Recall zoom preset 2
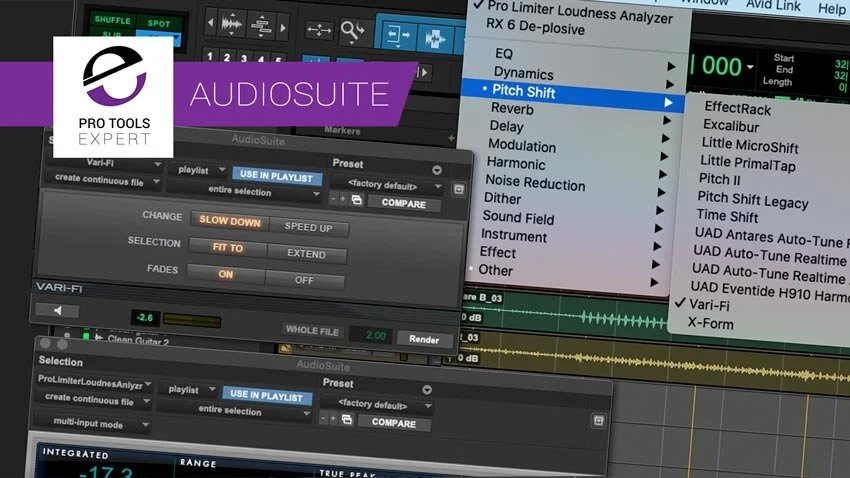Image resolution: width=850 pixels, height=478 pixels. [x=227, y=57]
